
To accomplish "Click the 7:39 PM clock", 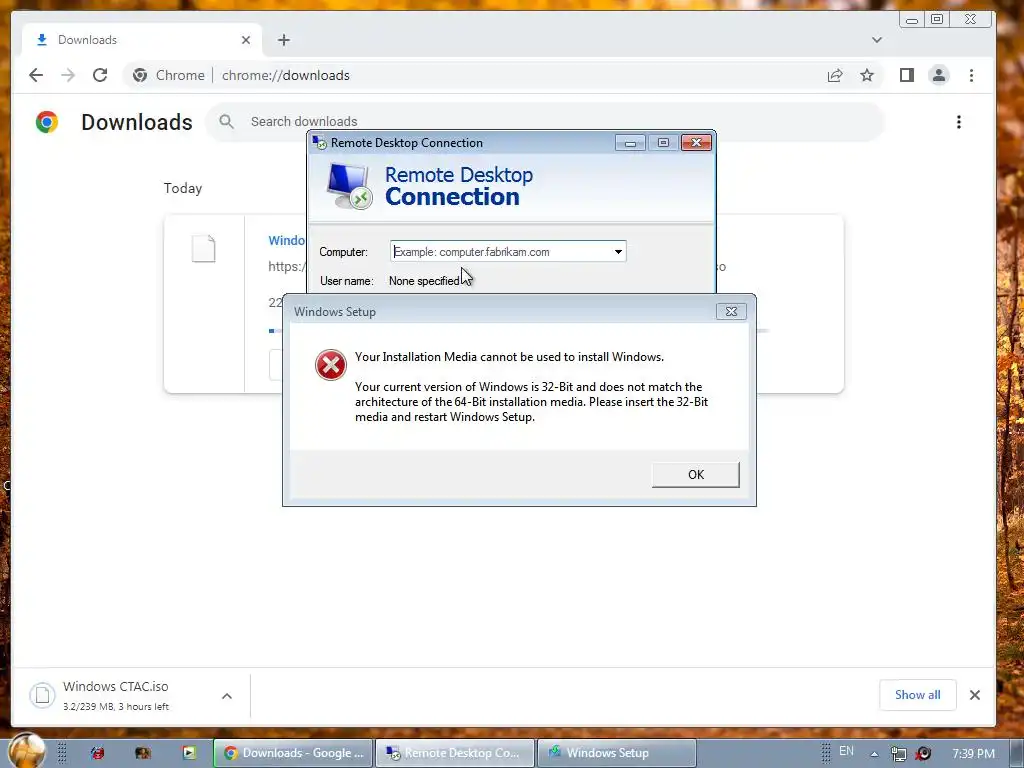I will (x=973, y=754).
